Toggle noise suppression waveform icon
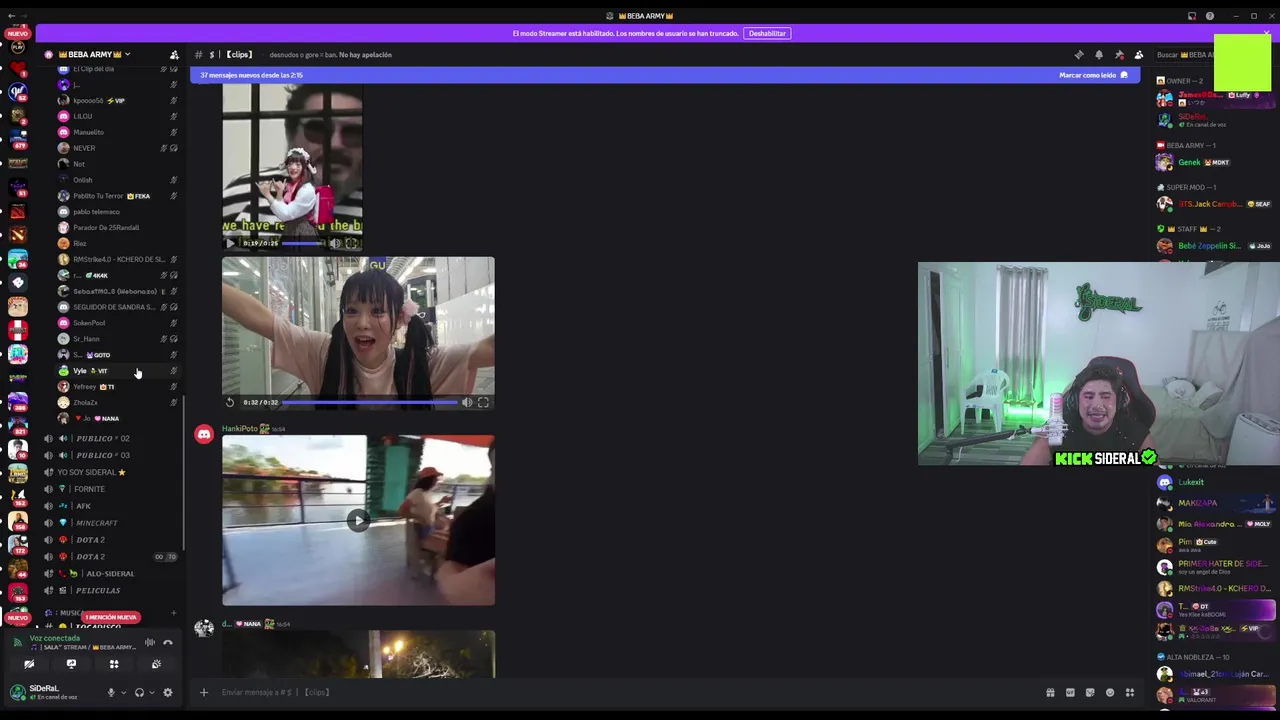Viewport: 1280px width, 720px height. pos(150,643)
